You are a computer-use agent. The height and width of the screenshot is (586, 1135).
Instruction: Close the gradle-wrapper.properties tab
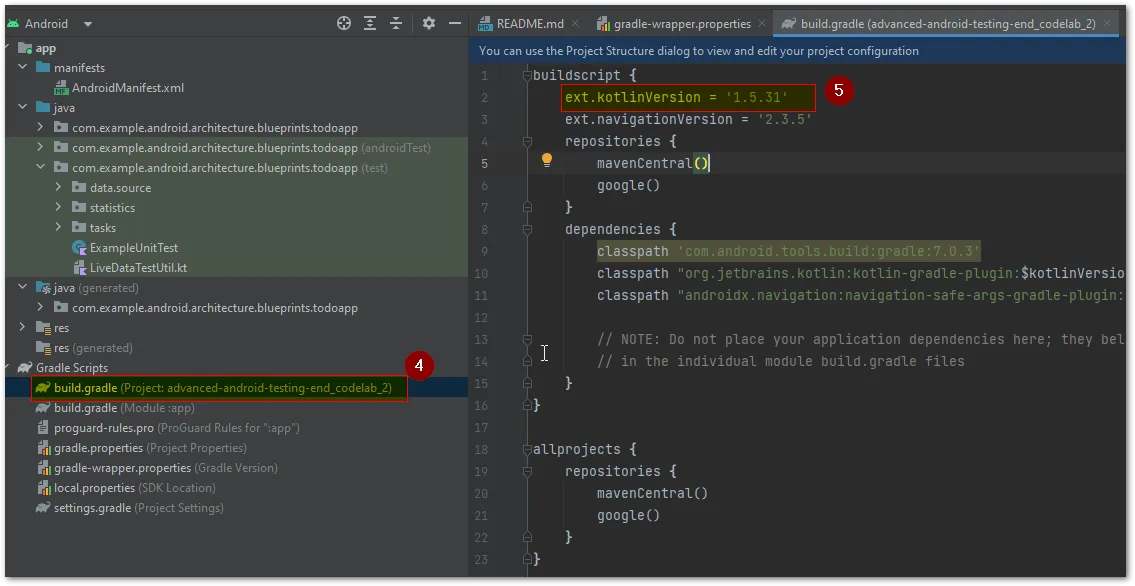coord(762,24)
